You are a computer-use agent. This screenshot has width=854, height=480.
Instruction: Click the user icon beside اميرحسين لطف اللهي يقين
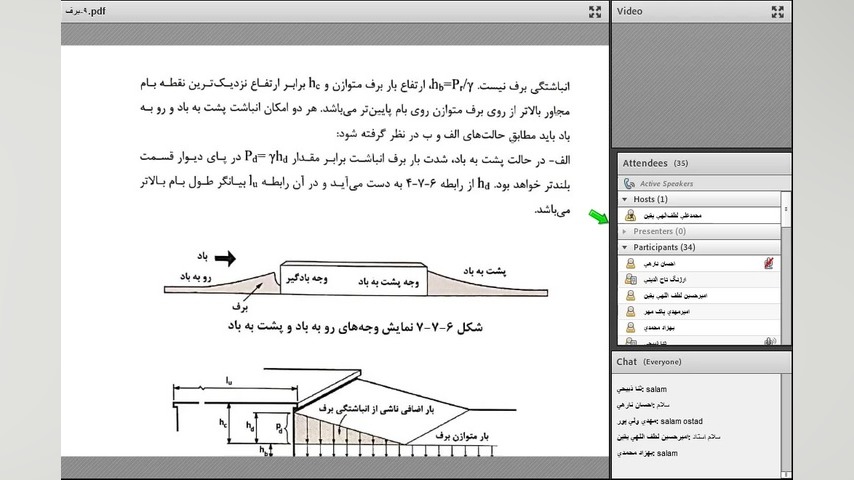[630, 295]
